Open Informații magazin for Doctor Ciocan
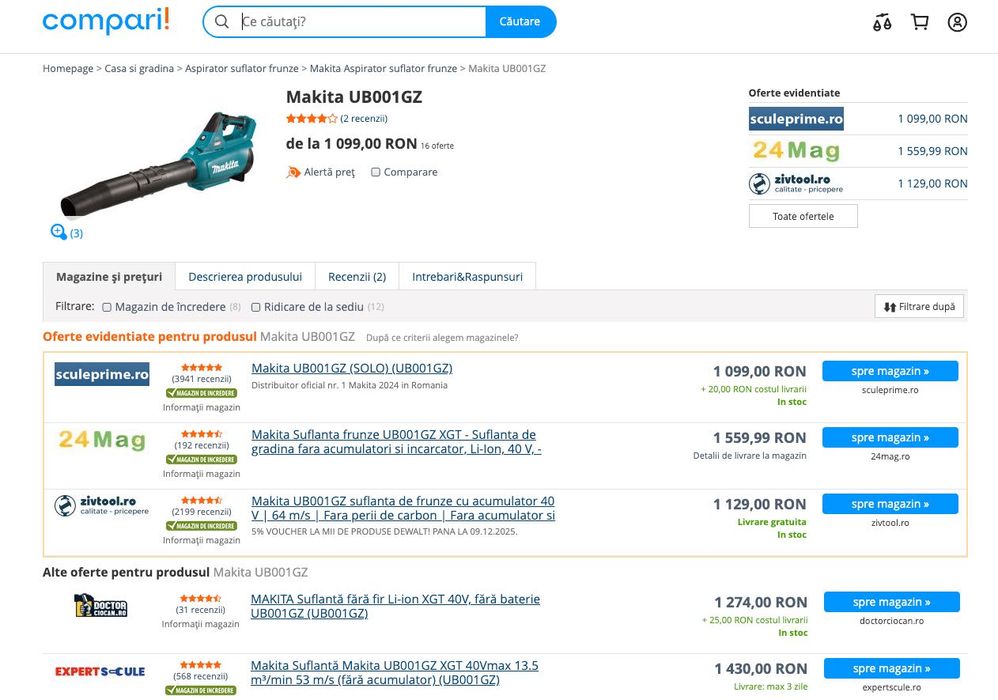 pyautogui.click(x=200, y=624)
